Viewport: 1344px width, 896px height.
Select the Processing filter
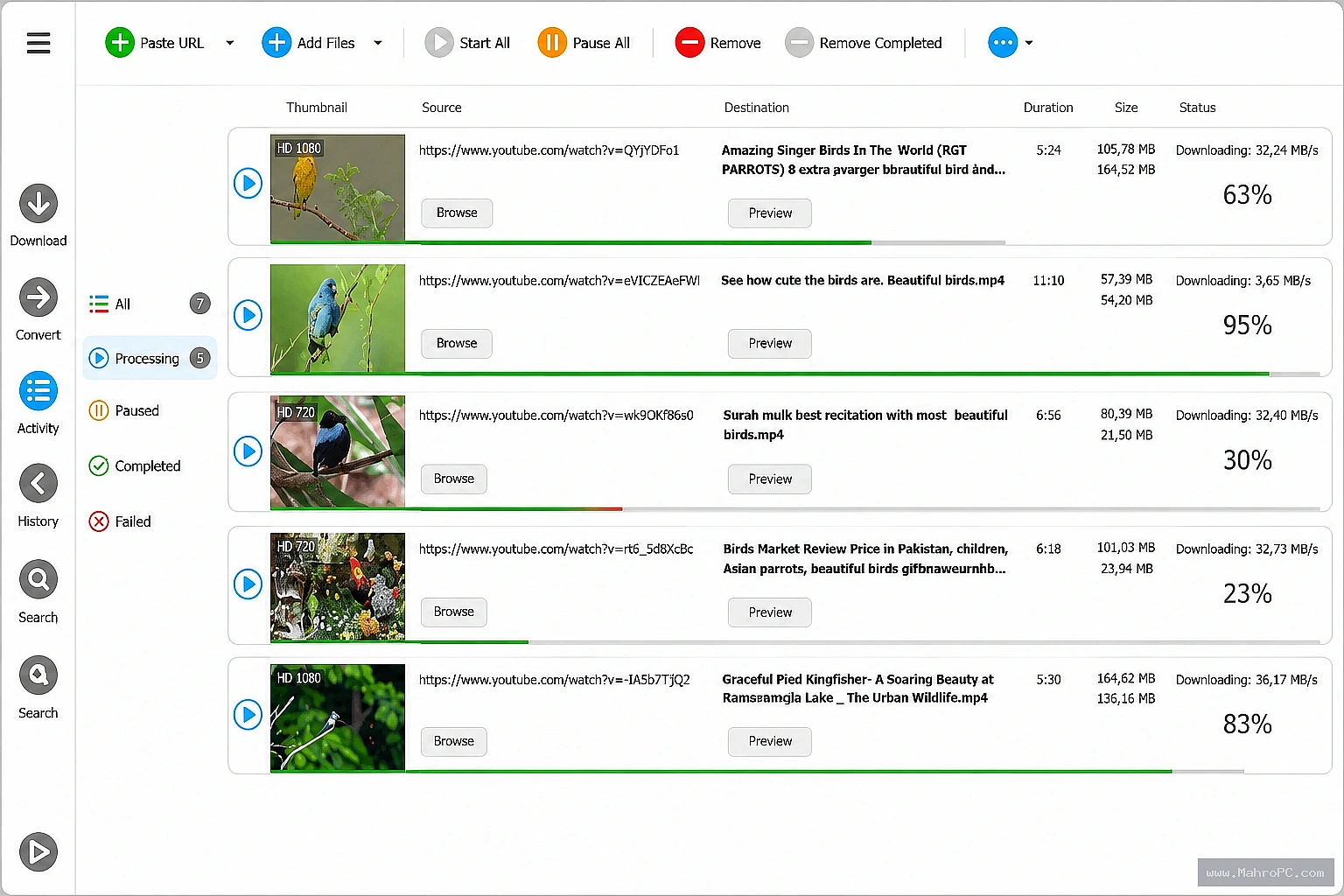tap(150, 358)
